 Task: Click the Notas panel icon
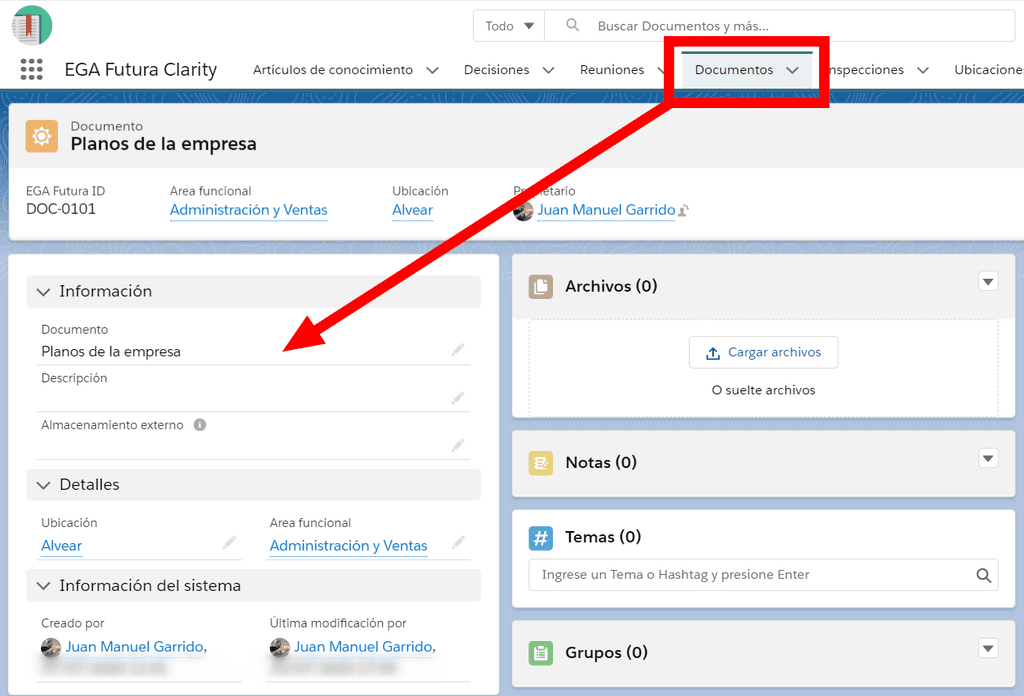541,462
